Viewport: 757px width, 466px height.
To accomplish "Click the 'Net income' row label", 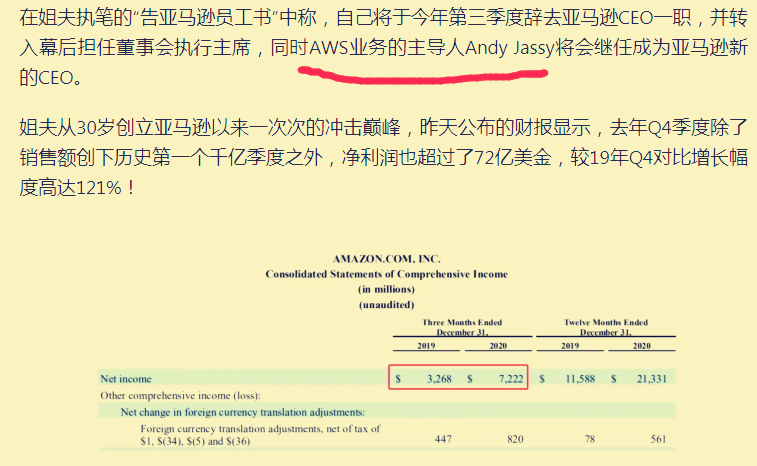I will [x=126, y=379].
